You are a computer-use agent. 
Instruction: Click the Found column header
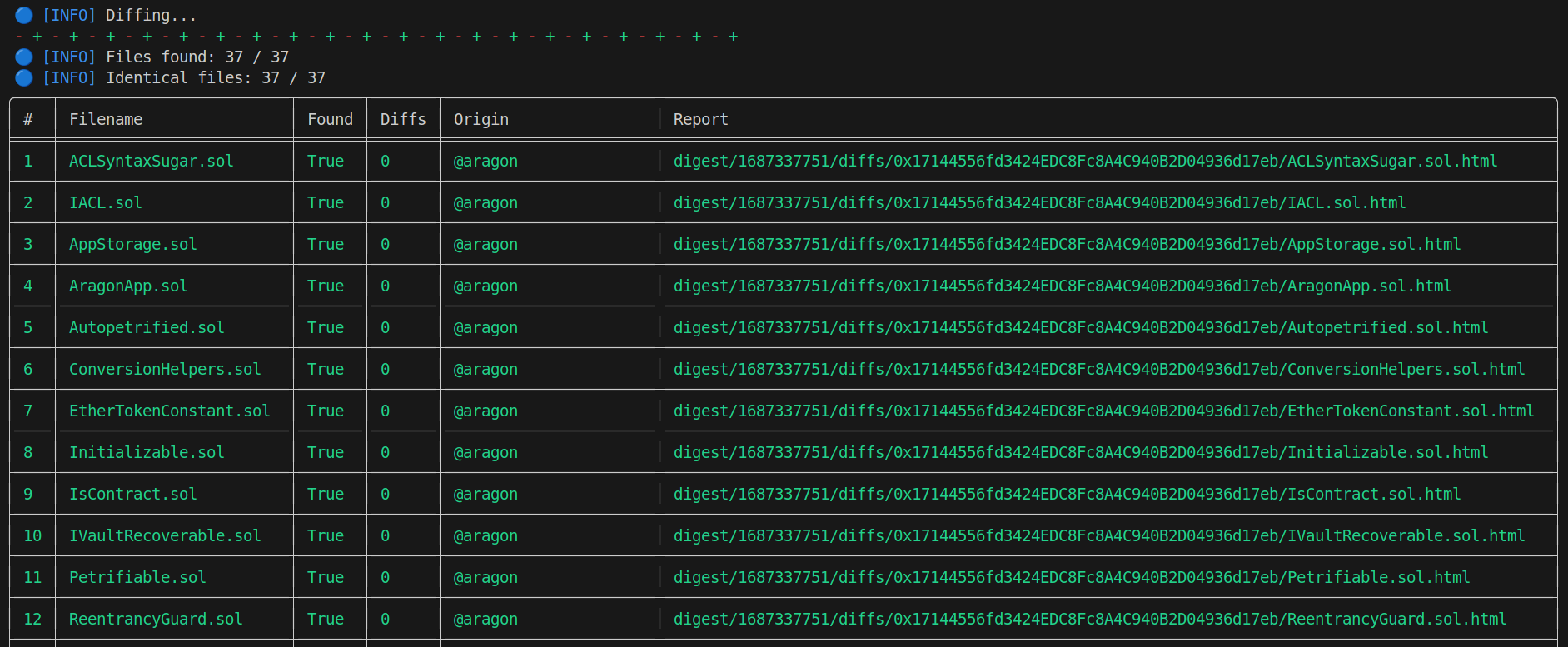click(331, 119)
